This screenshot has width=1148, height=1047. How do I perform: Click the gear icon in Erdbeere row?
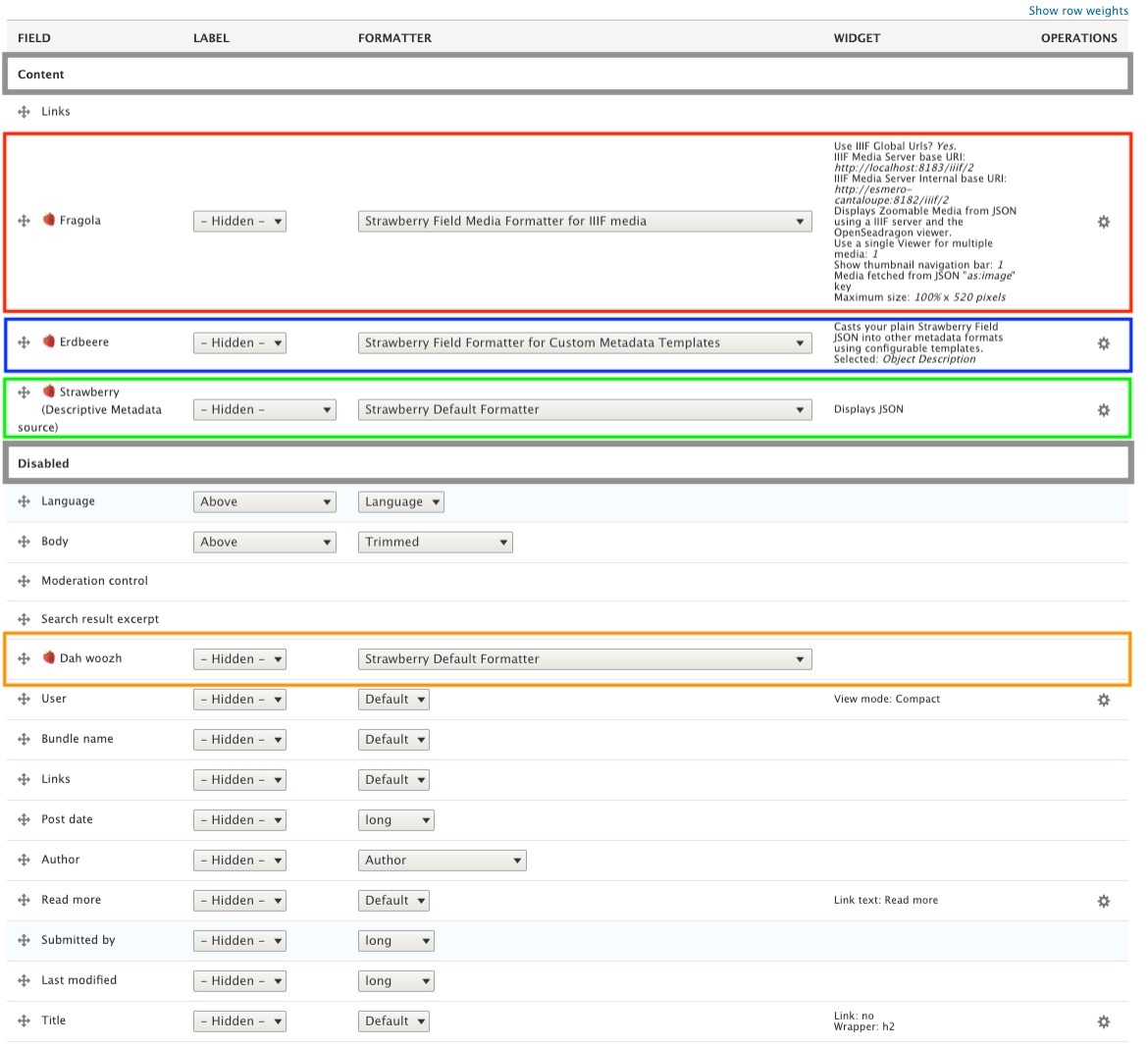pos(1103,343)
